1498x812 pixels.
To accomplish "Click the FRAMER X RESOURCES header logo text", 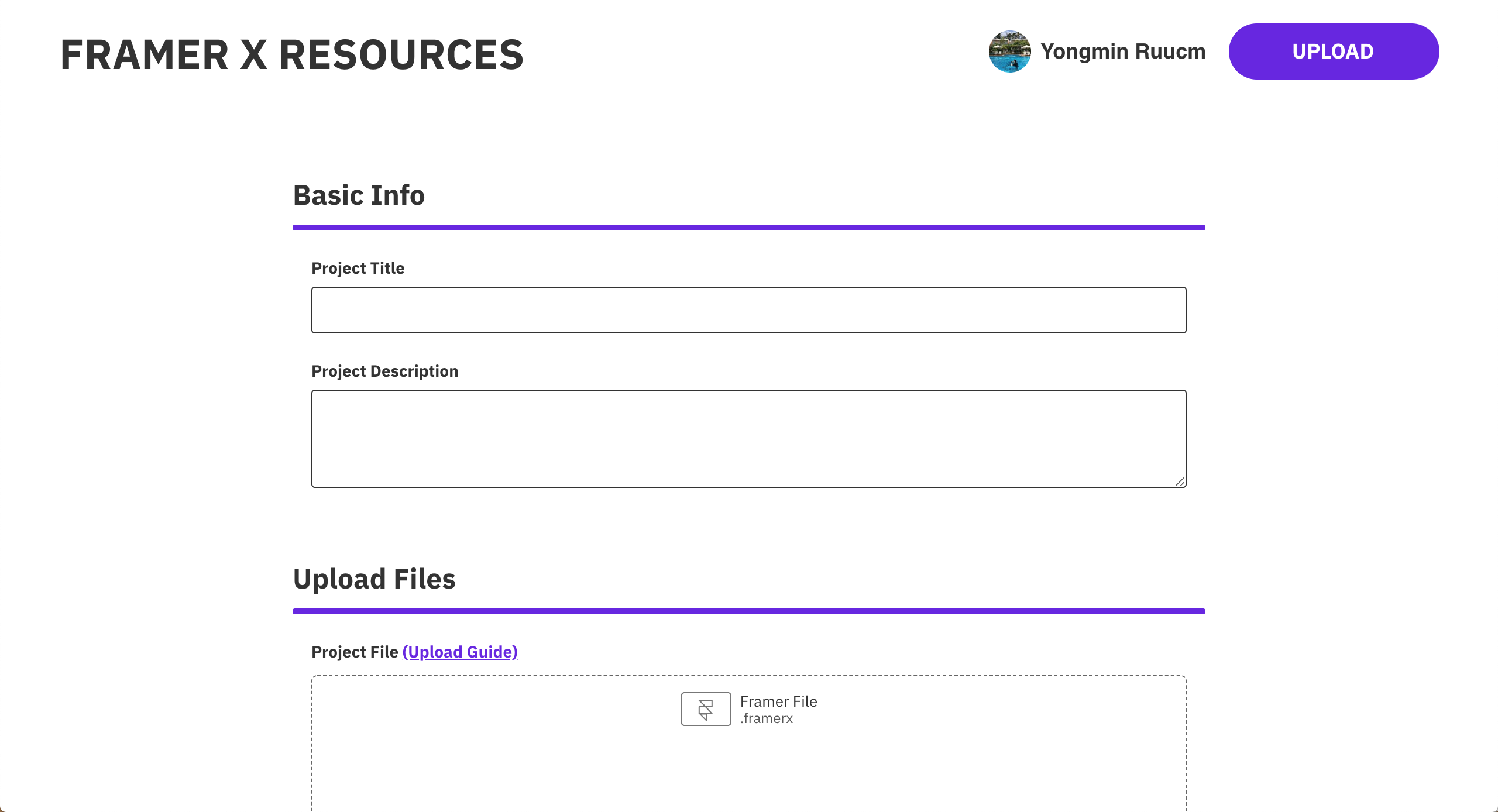I will [x=291, y=54].
